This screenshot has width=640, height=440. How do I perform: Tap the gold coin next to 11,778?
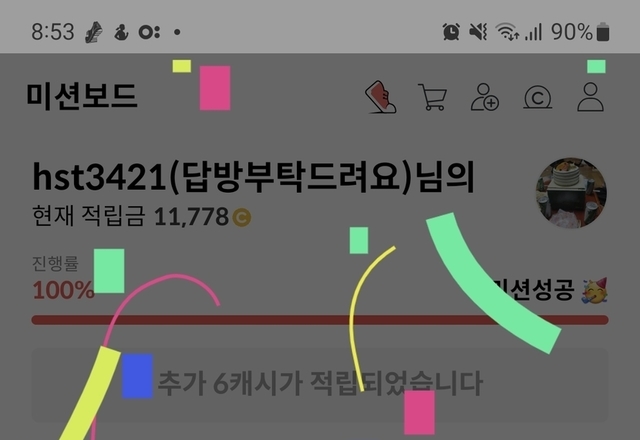[x=242, y=217]
